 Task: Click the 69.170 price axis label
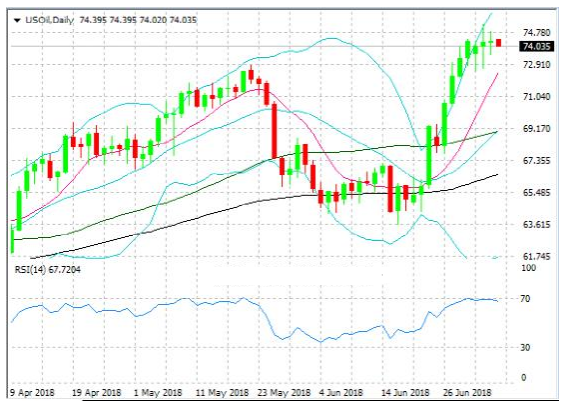coord(537,129)
